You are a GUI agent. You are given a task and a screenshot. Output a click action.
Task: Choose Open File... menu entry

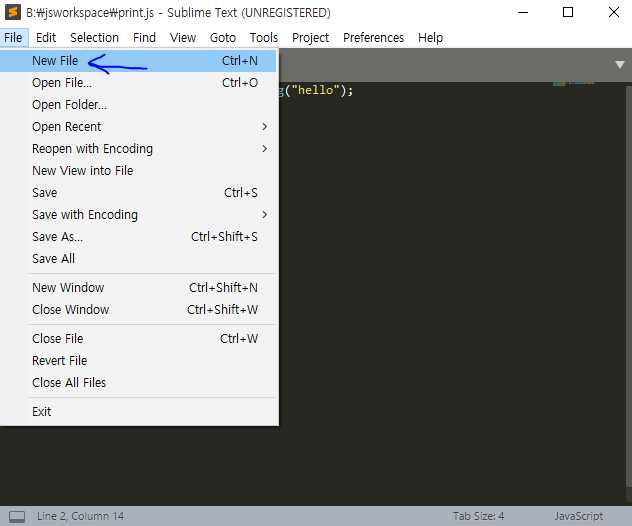pos(138,83)
